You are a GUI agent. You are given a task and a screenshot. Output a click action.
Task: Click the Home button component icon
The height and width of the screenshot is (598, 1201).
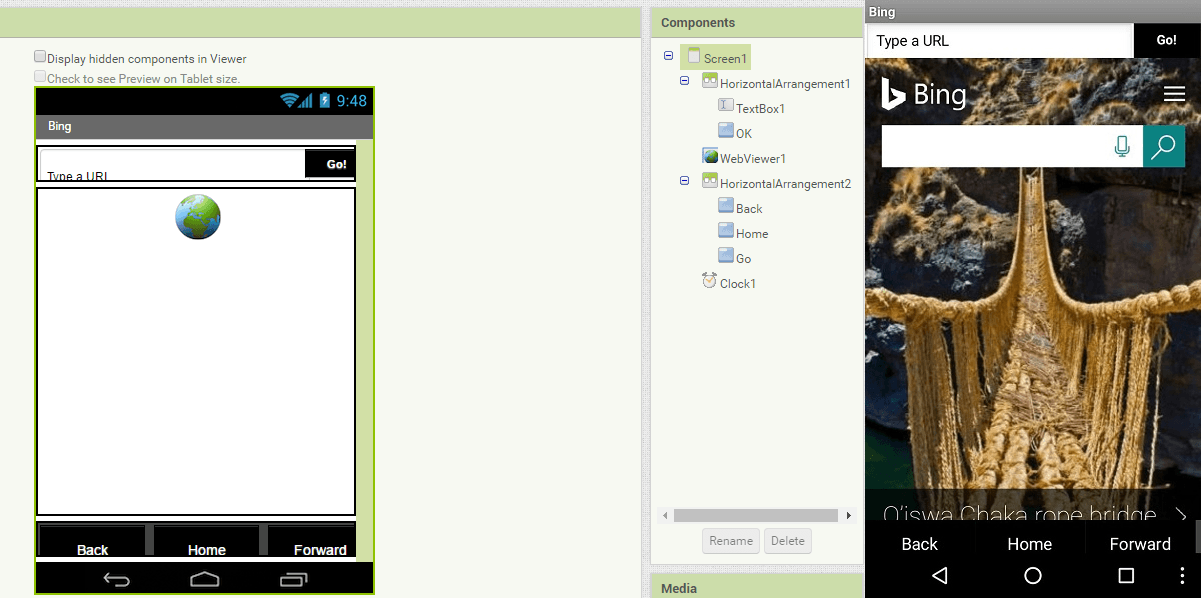pyautogui.click(x=726, y=231)
